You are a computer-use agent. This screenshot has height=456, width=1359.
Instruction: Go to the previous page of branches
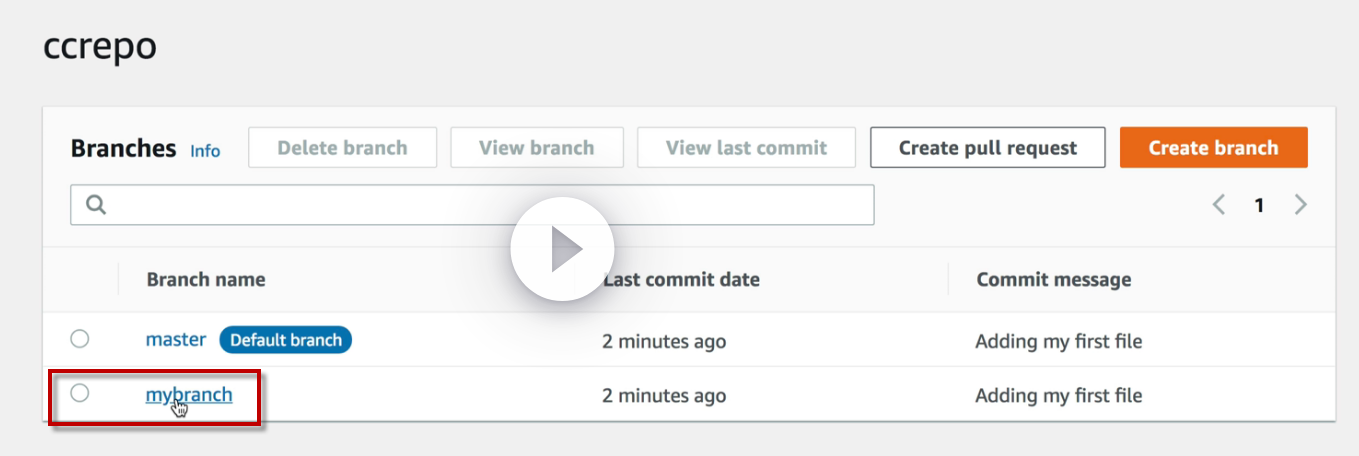pyautogui.click(x=1219, y=205)
